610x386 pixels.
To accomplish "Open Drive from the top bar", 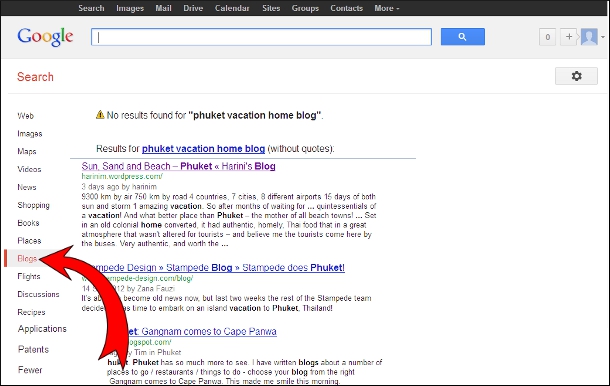I will click(193, 8).
